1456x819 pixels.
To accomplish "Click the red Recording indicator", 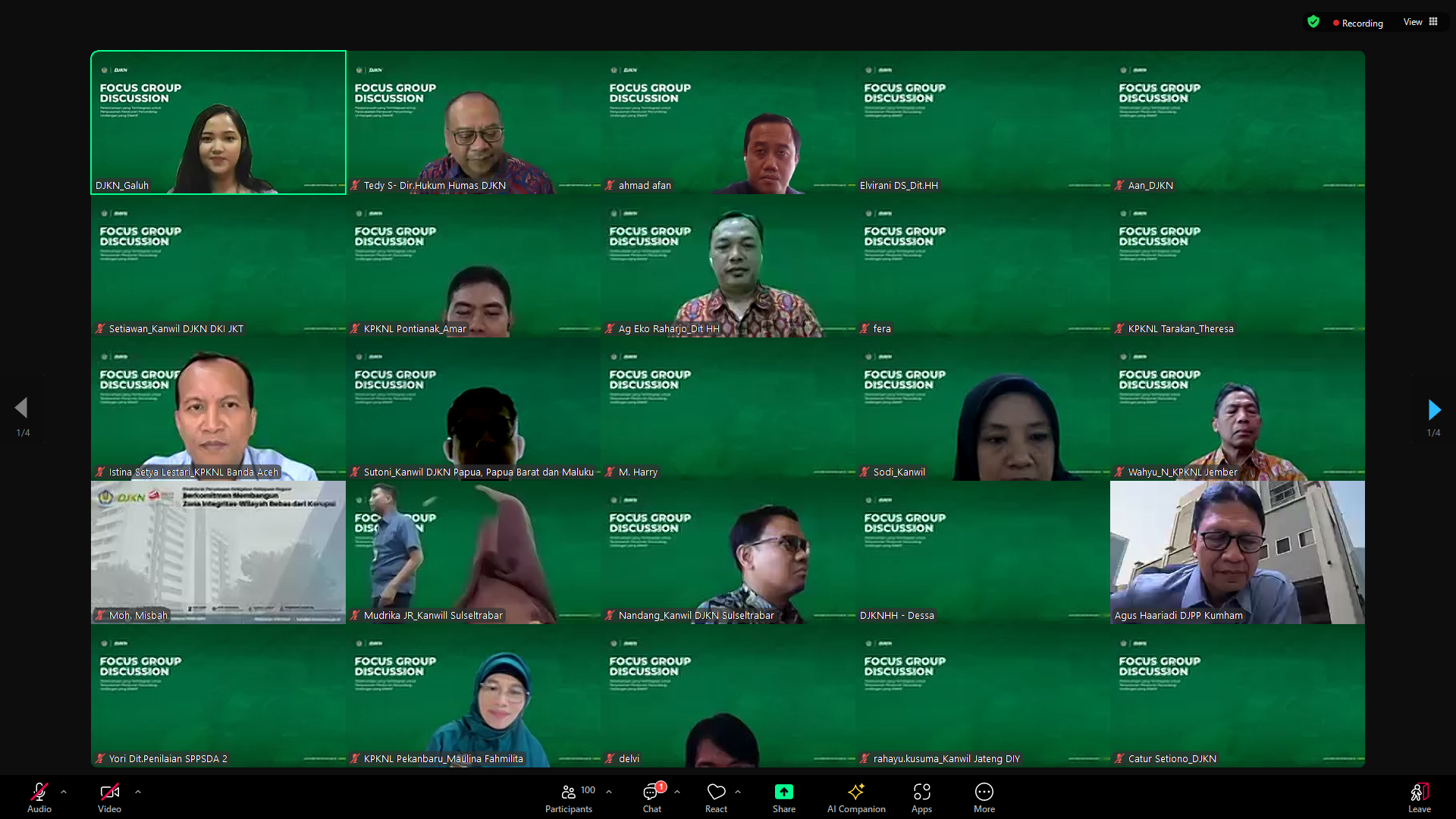I will click(x=1357, y=23).
